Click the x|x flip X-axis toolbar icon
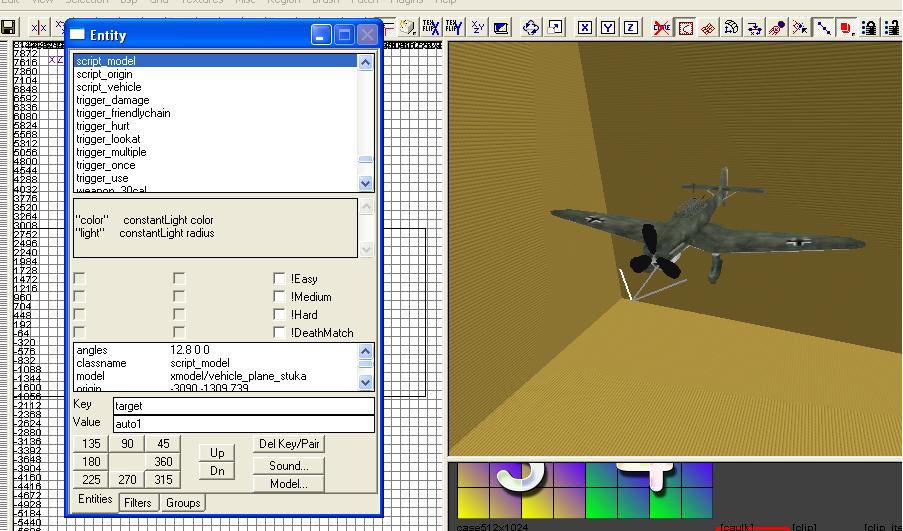 39,28
